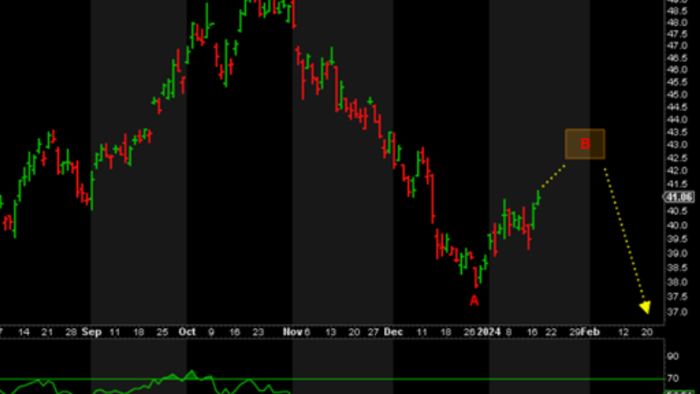Click the 40.0 price axis label
The height and width of the screenshot is (394, 700).
(x=677, y=225)
